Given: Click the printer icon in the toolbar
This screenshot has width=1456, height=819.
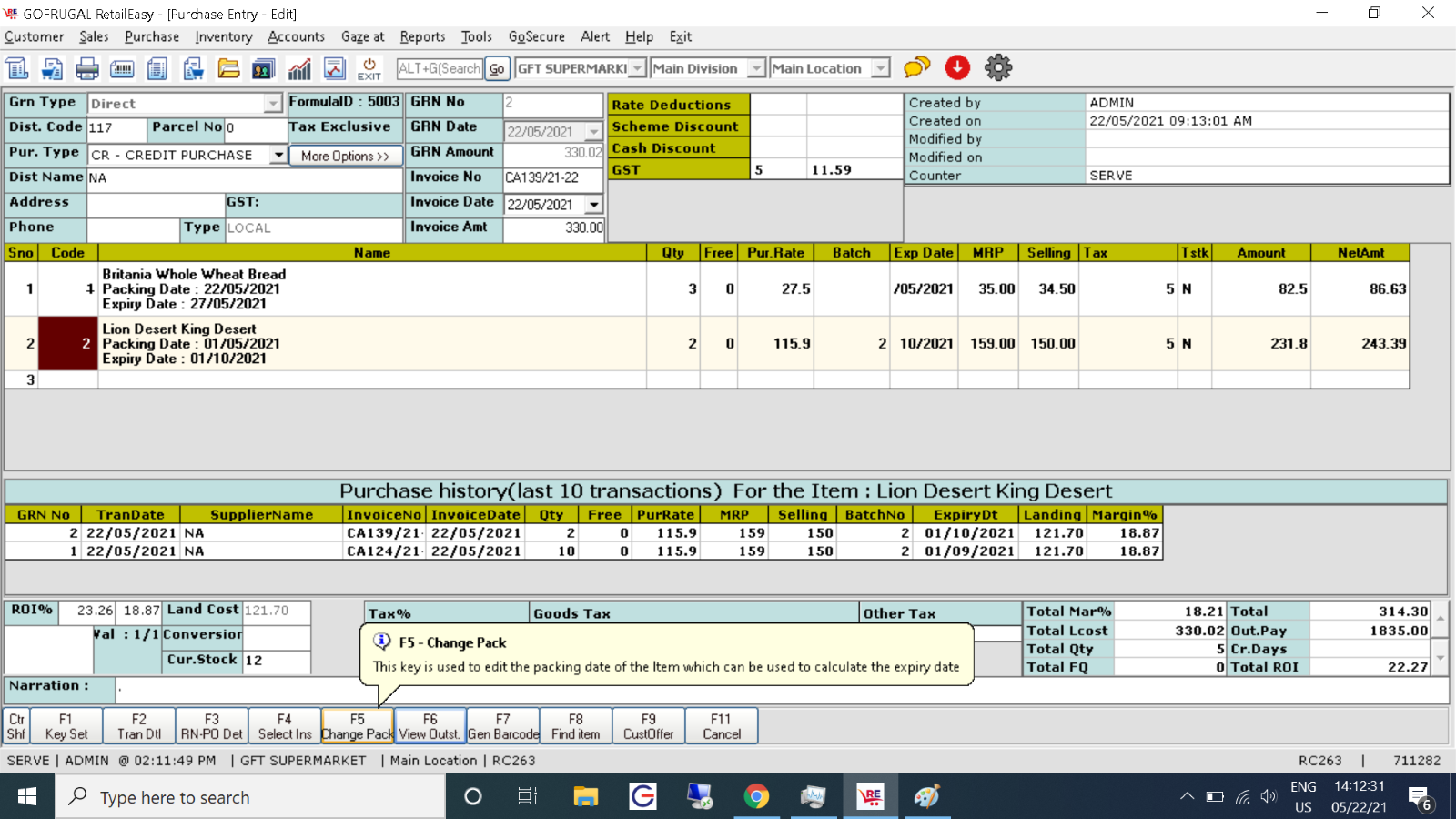Looking at the screenshot, I should pyautogui.click(x=87, y=68).
